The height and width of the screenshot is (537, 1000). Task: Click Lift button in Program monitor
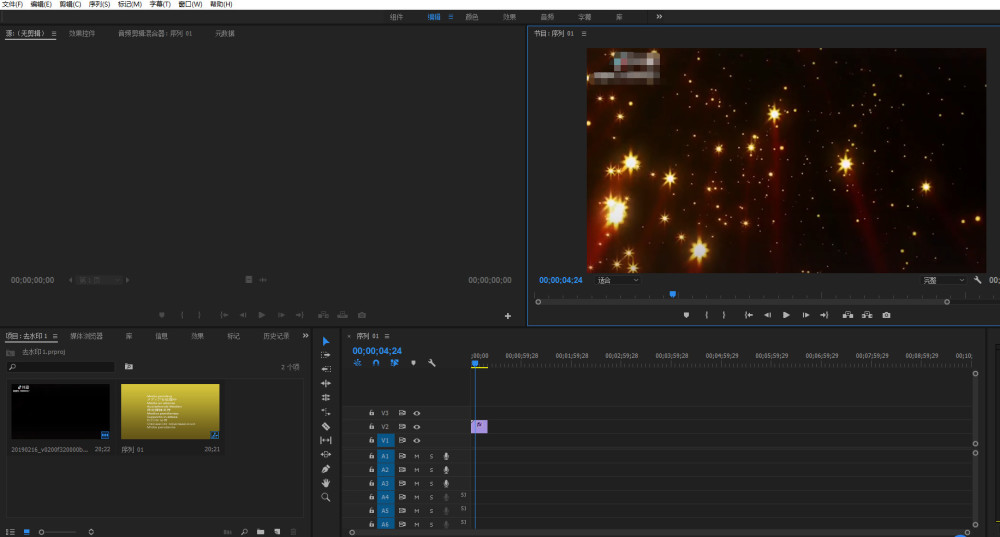[x=848, y=315]
